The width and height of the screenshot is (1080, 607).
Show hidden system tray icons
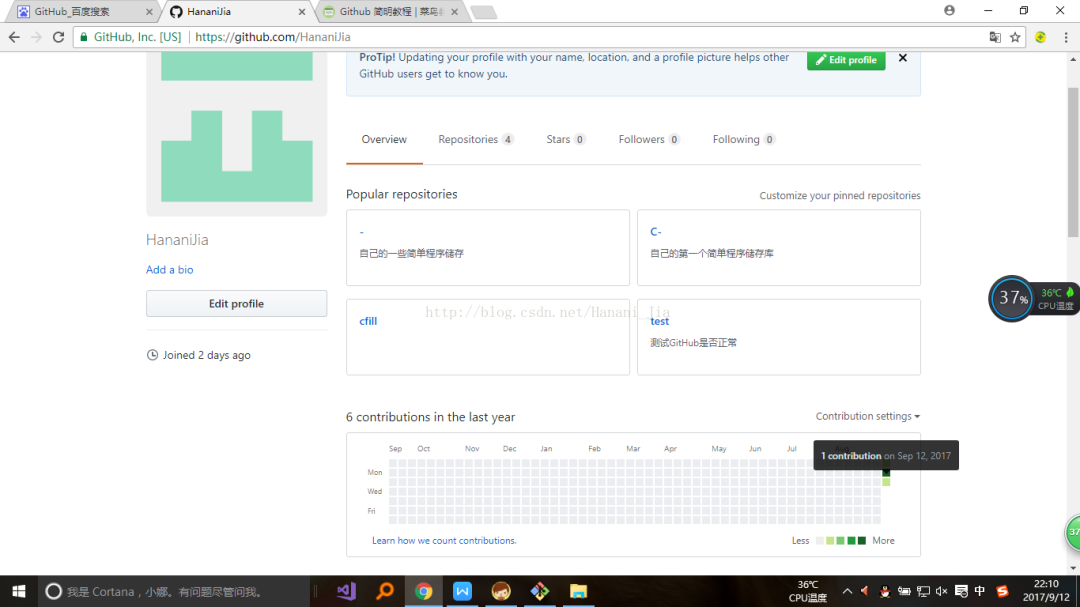point(847,591)
